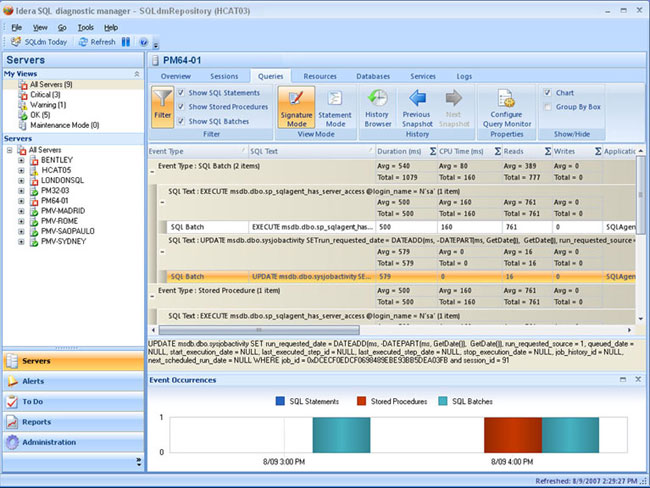
Task: Select the BENTLEY server icon
Action: click(x=34, y=160)
